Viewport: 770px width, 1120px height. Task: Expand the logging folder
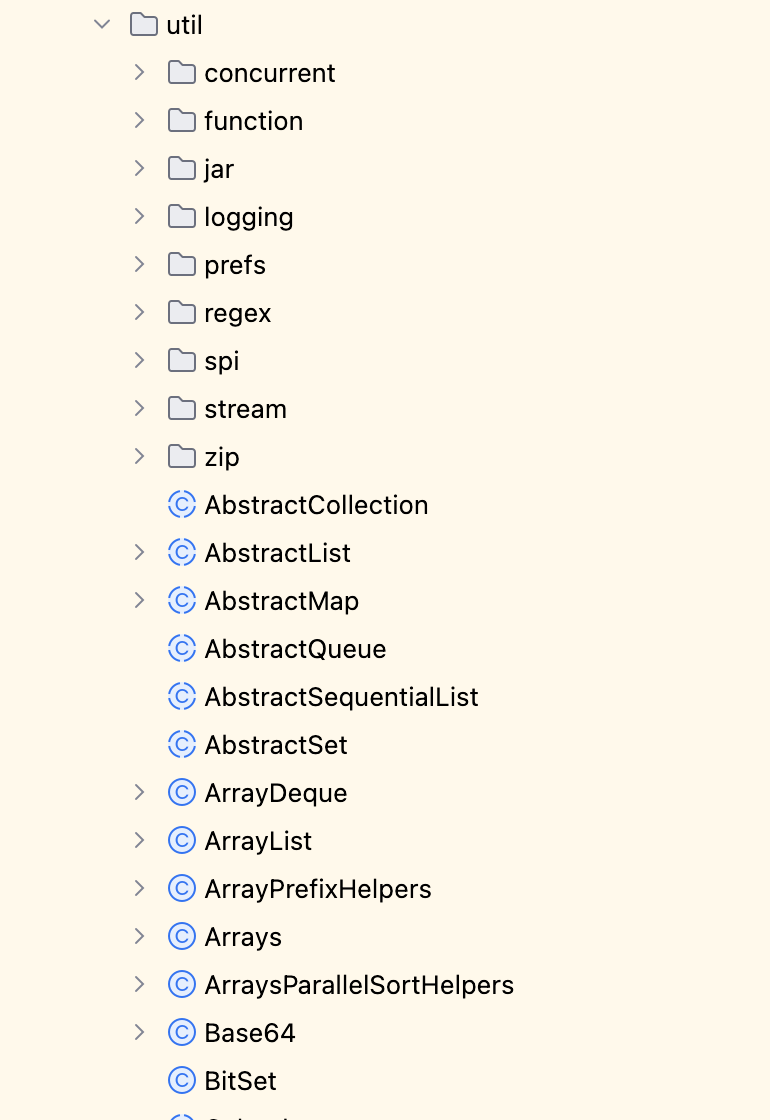pyautogui.click(x=139, y=217)
